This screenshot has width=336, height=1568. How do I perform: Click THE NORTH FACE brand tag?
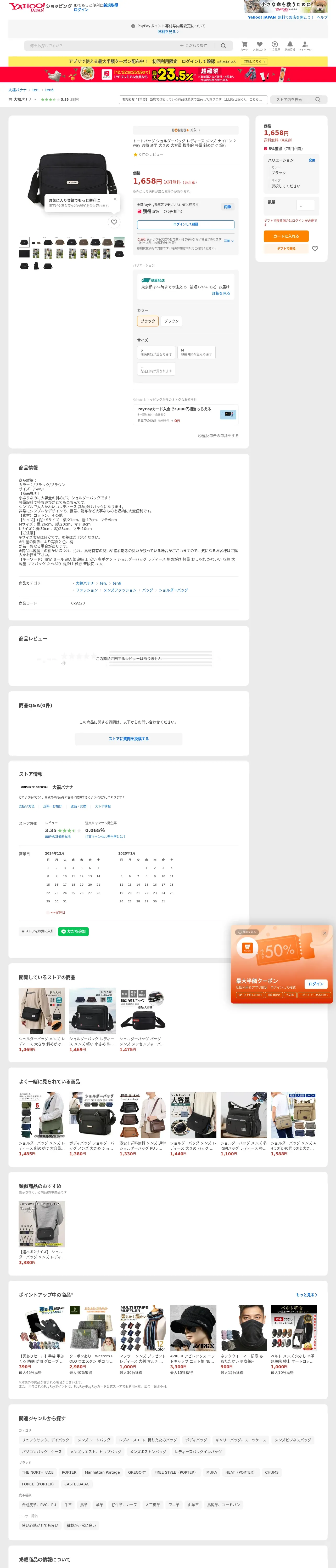(x=38, y=1472)
